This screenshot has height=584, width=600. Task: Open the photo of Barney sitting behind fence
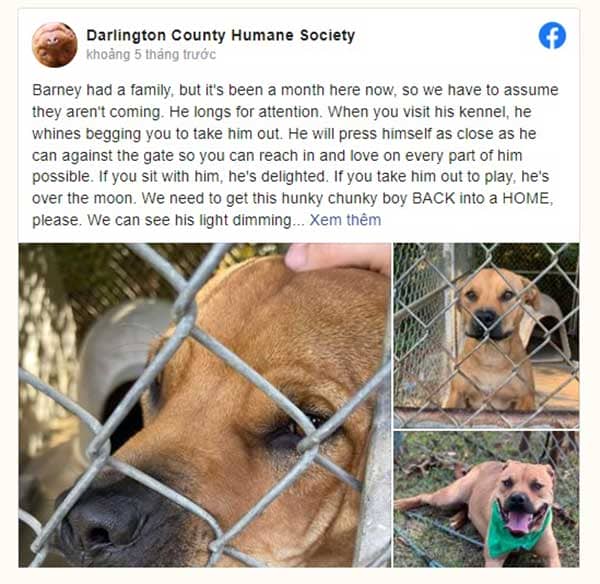coord(486,336)
